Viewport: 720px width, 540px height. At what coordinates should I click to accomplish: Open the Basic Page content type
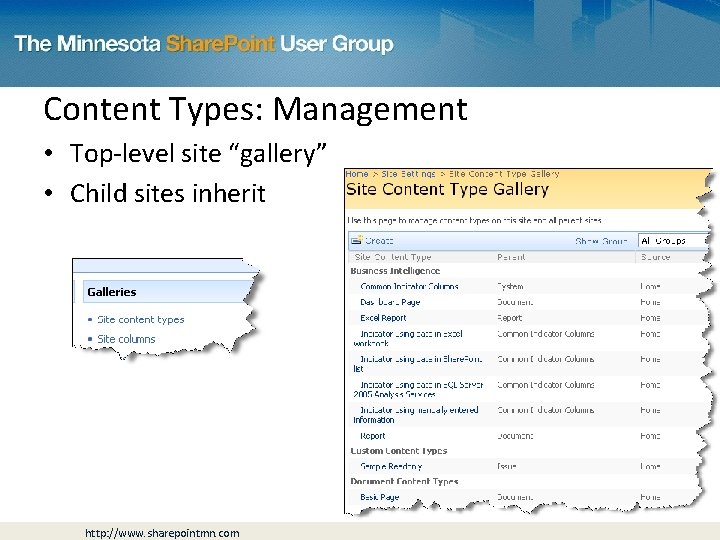(379, 497)
